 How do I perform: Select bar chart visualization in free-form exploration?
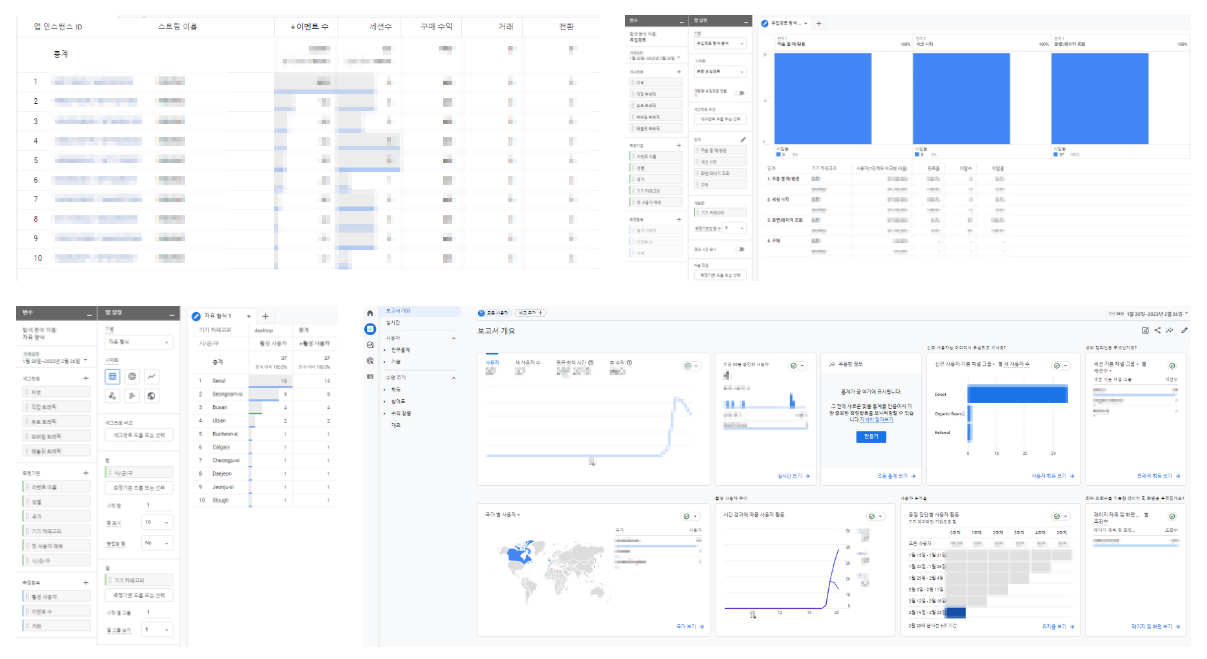coord(132,395)
